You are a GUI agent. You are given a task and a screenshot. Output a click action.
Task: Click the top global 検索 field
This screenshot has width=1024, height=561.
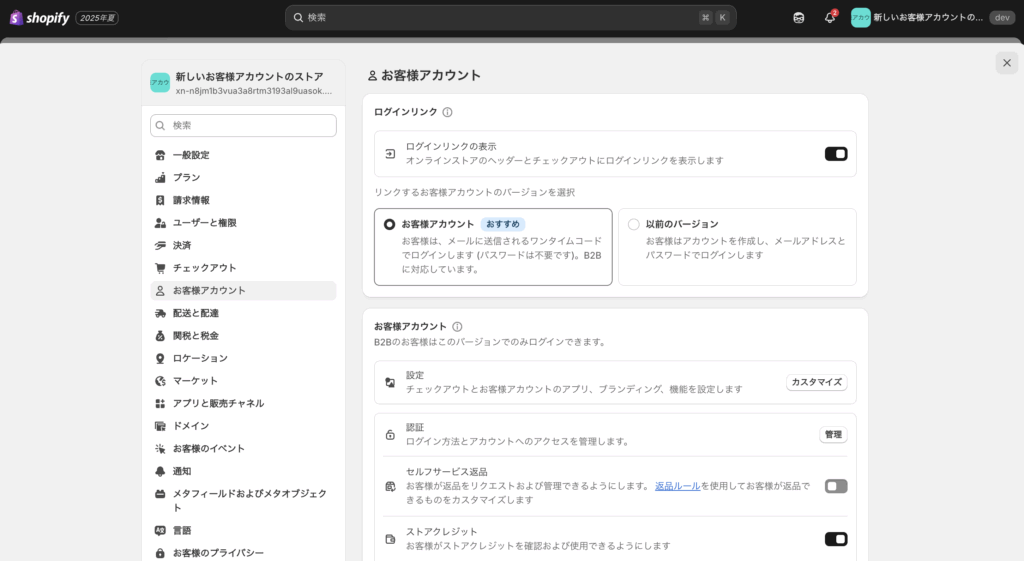coord(511,18)
